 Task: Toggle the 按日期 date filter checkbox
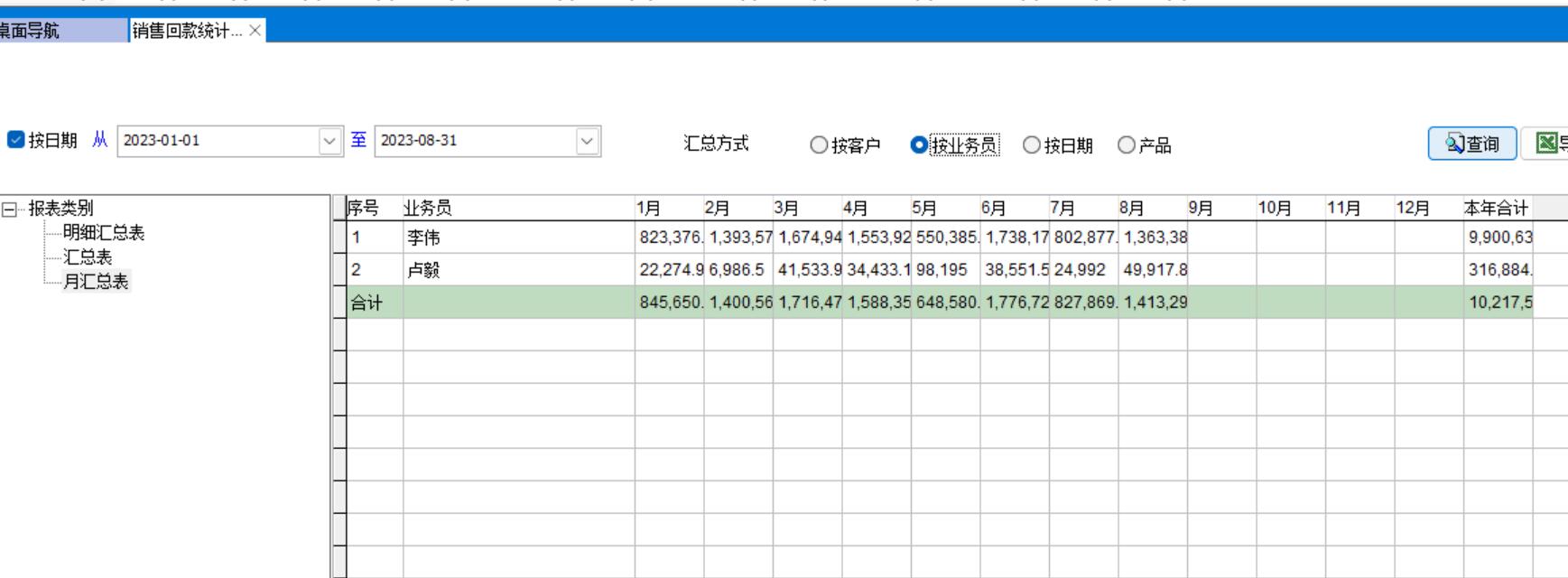[15, 140]
